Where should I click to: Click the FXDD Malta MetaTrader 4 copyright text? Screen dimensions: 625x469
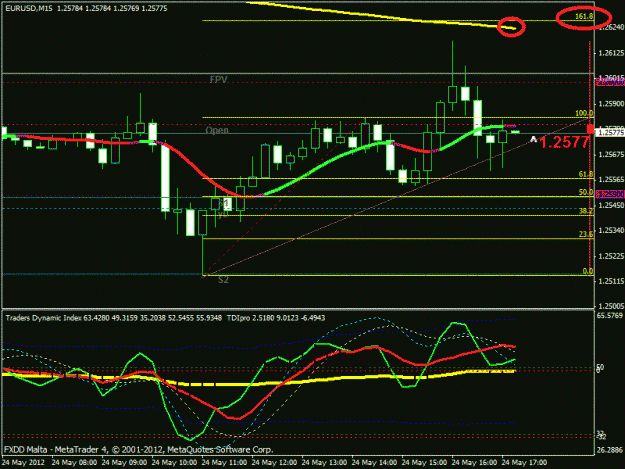coord(139,449)
